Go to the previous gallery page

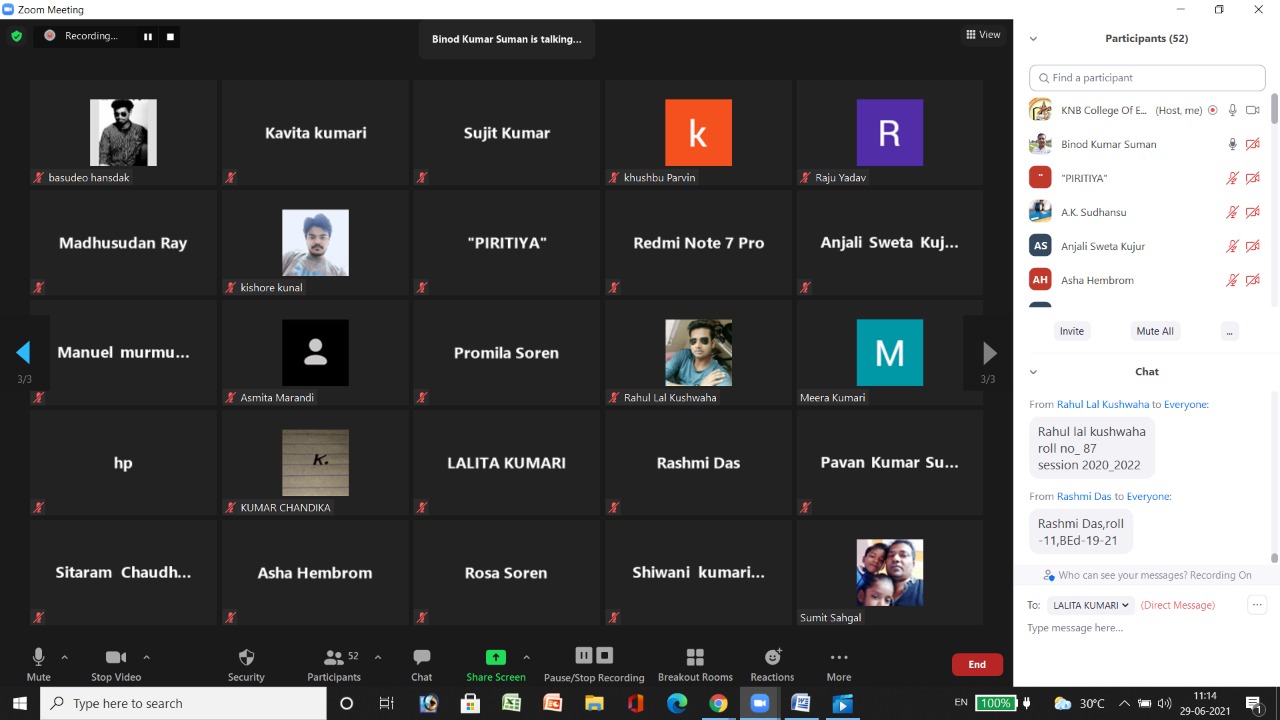(x=23, y=352)
